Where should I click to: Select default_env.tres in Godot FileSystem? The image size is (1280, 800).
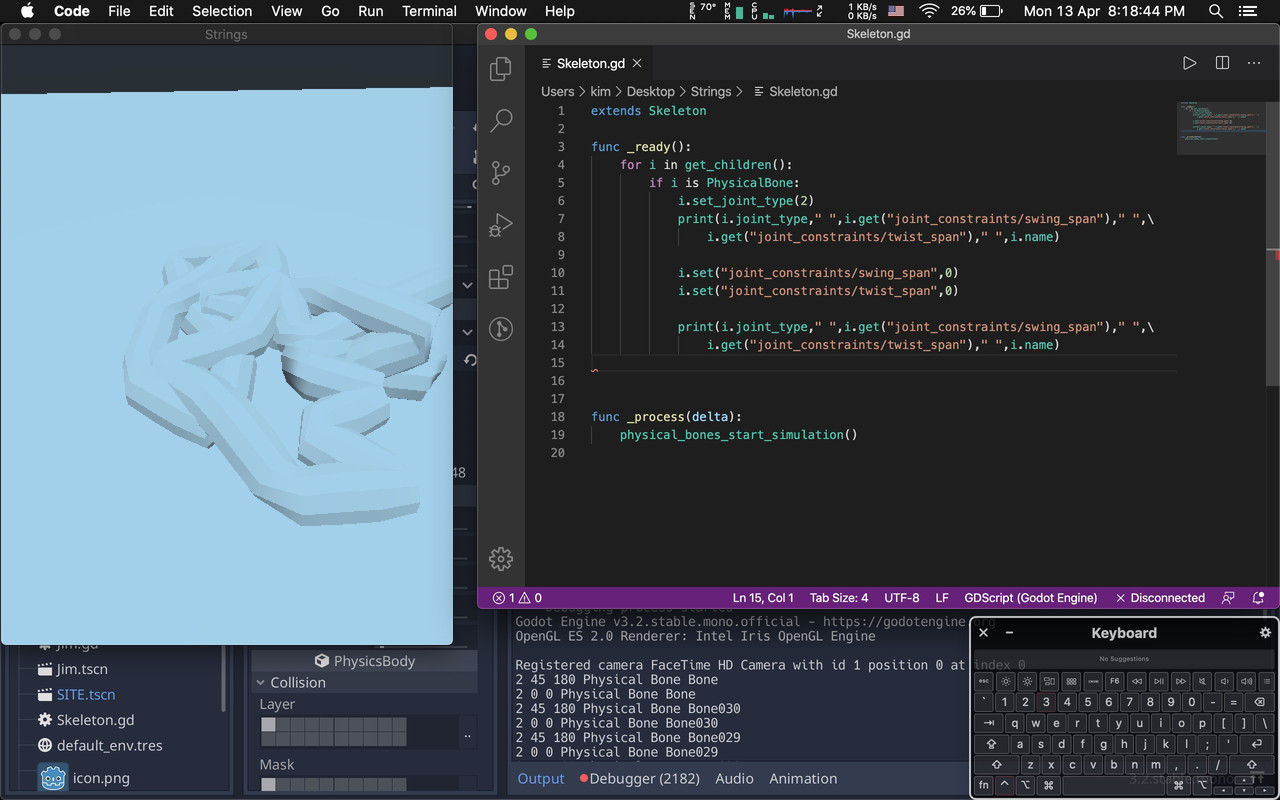109,745
